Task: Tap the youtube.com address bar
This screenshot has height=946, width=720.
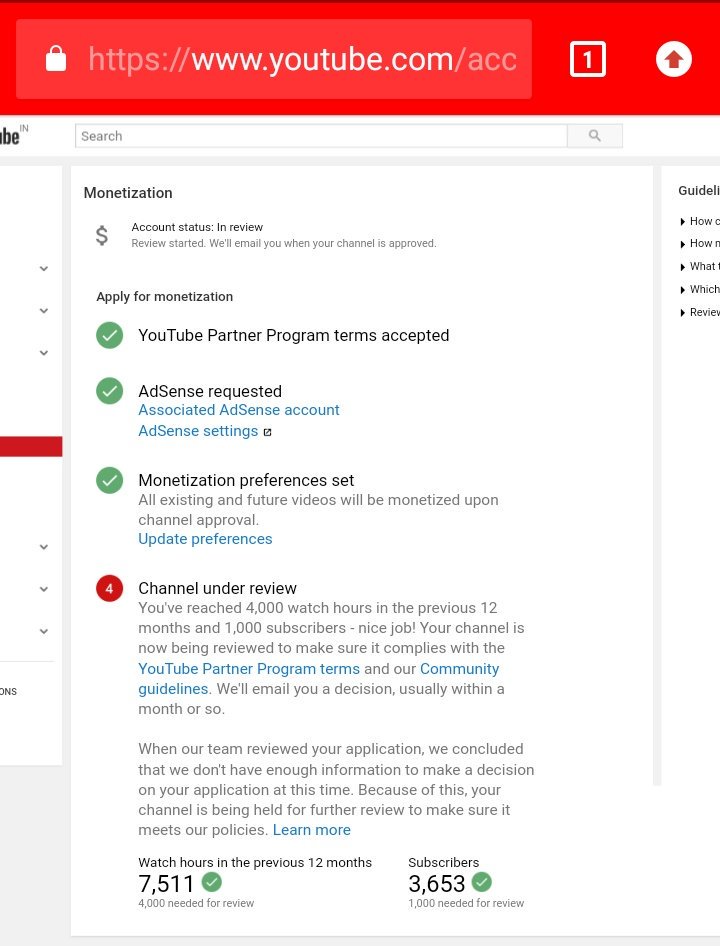Action: click(x=274, y=59)
